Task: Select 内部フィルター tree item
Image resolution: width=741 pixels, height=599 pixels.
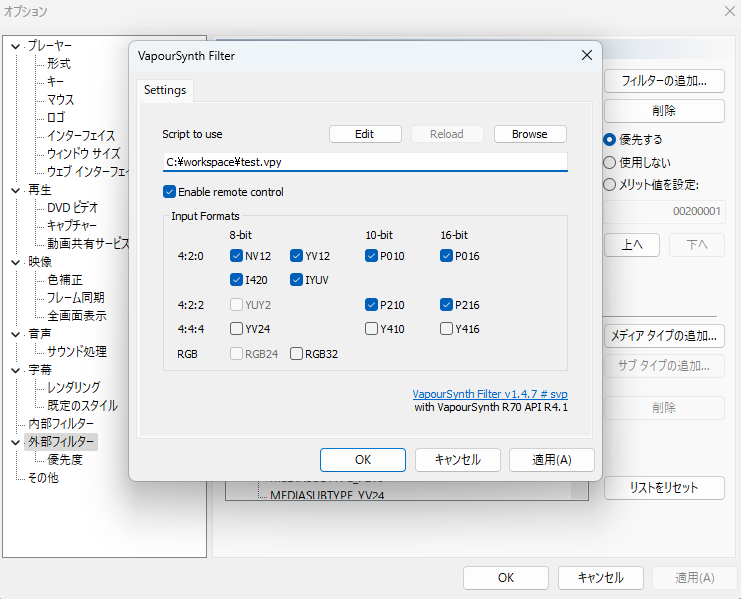Action: (x=61, y=424)
